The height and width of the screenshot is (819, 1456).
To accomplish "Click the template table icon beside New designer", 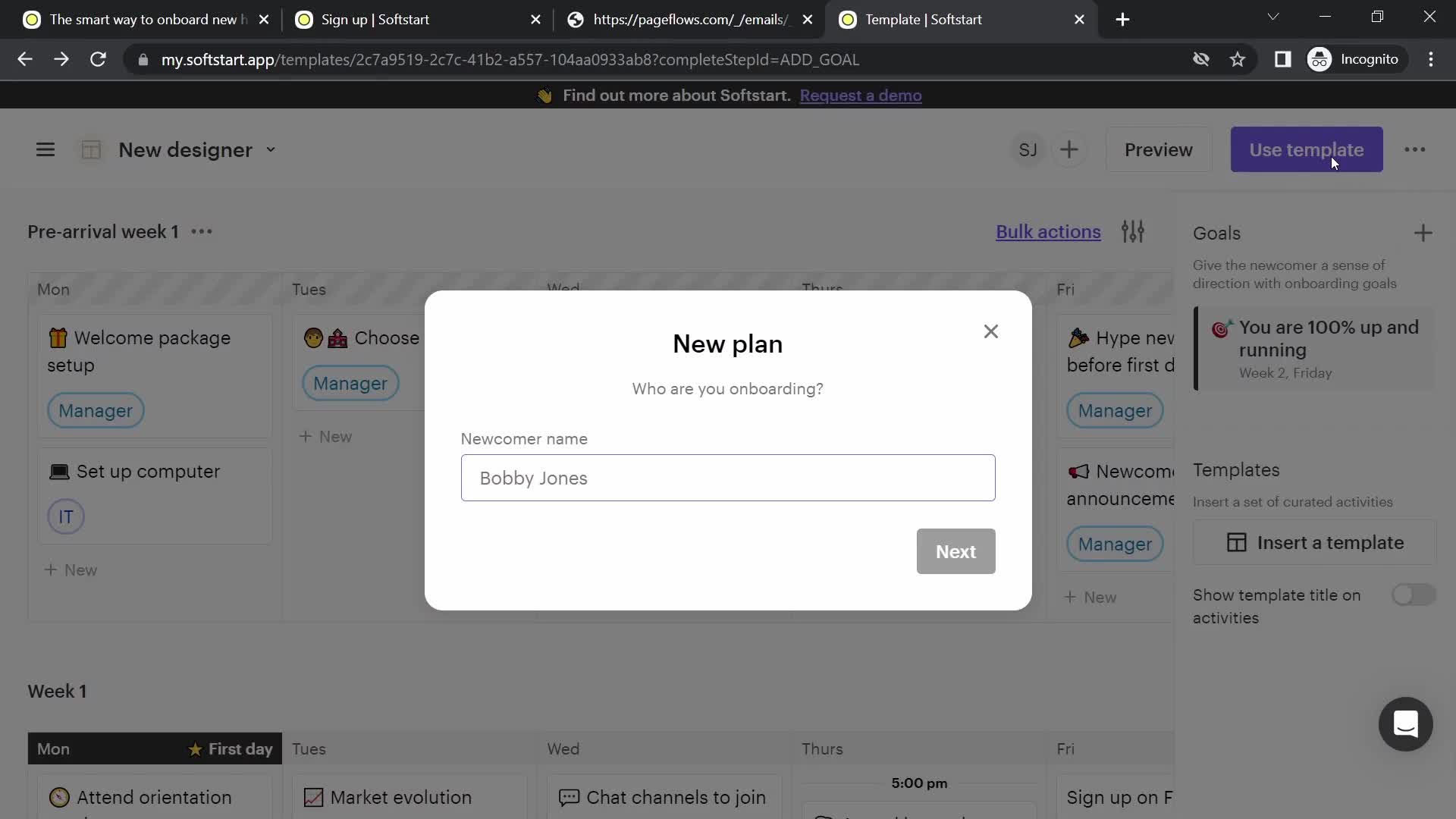I will click(91, 150).
